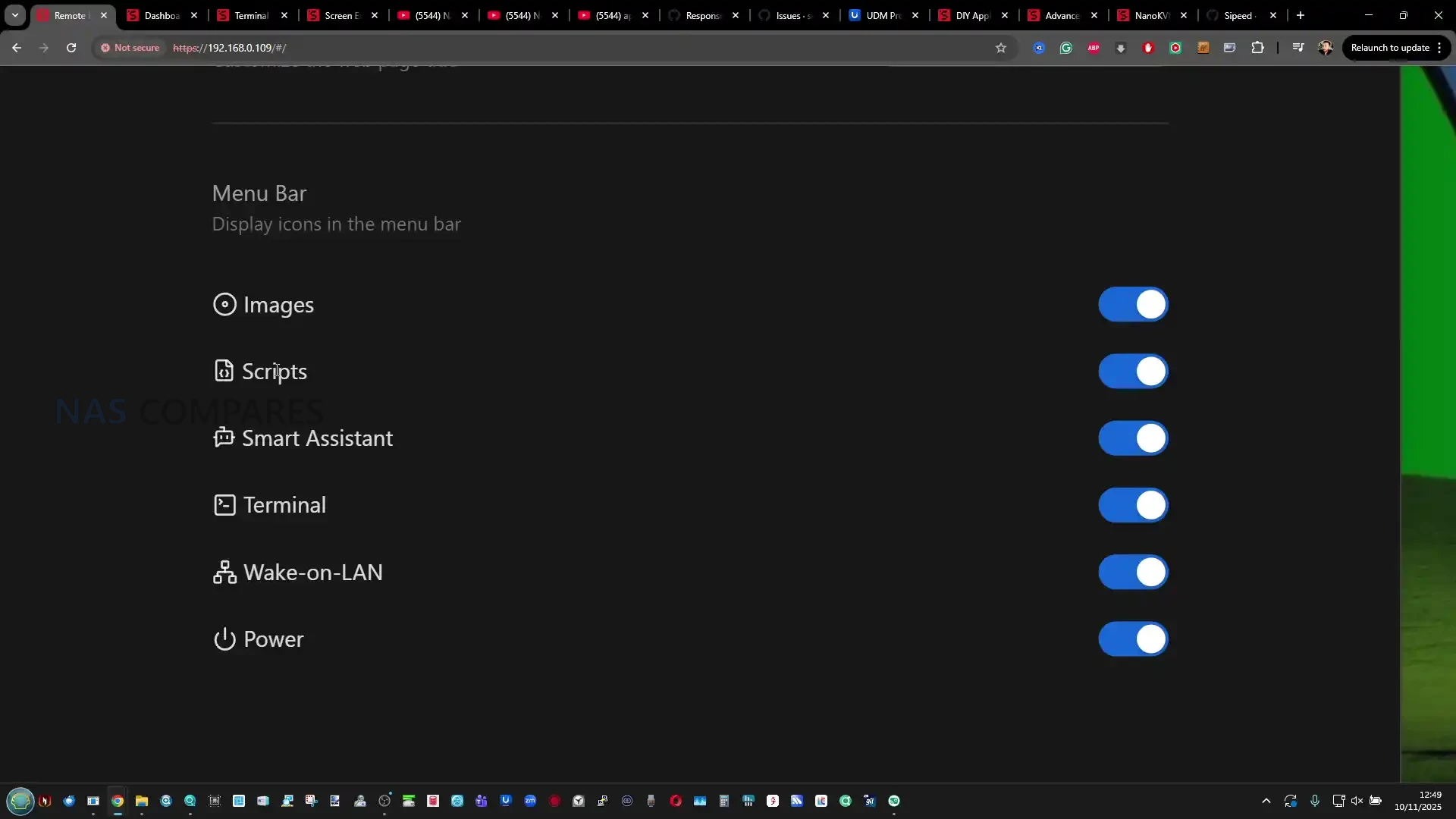Click the Smart Assistant bot icon
The width and height of the screenshot is (1456, 819).
click(x=224, y=438)
